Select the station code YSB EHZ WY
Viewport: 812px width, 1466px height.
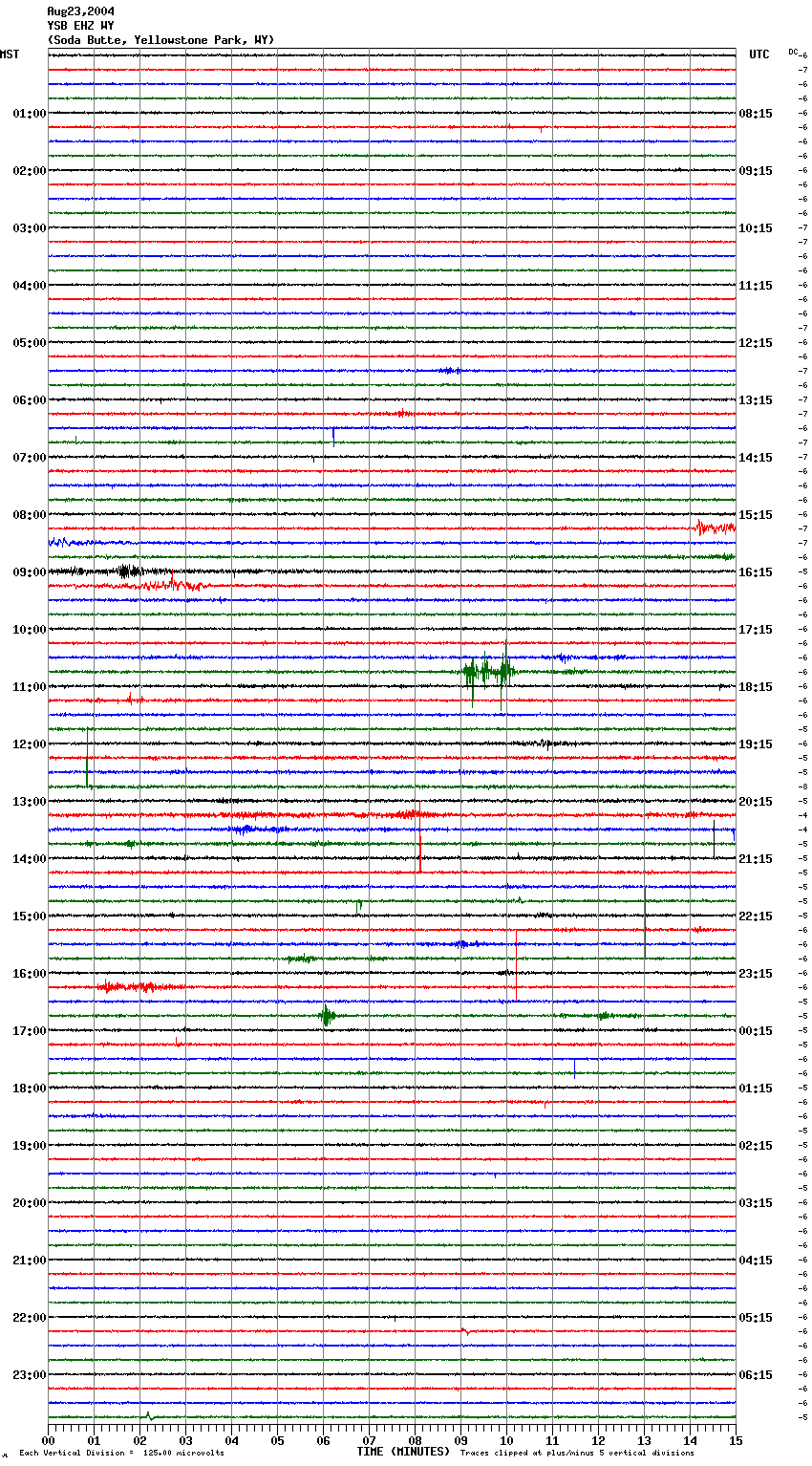tap(80, 26)
